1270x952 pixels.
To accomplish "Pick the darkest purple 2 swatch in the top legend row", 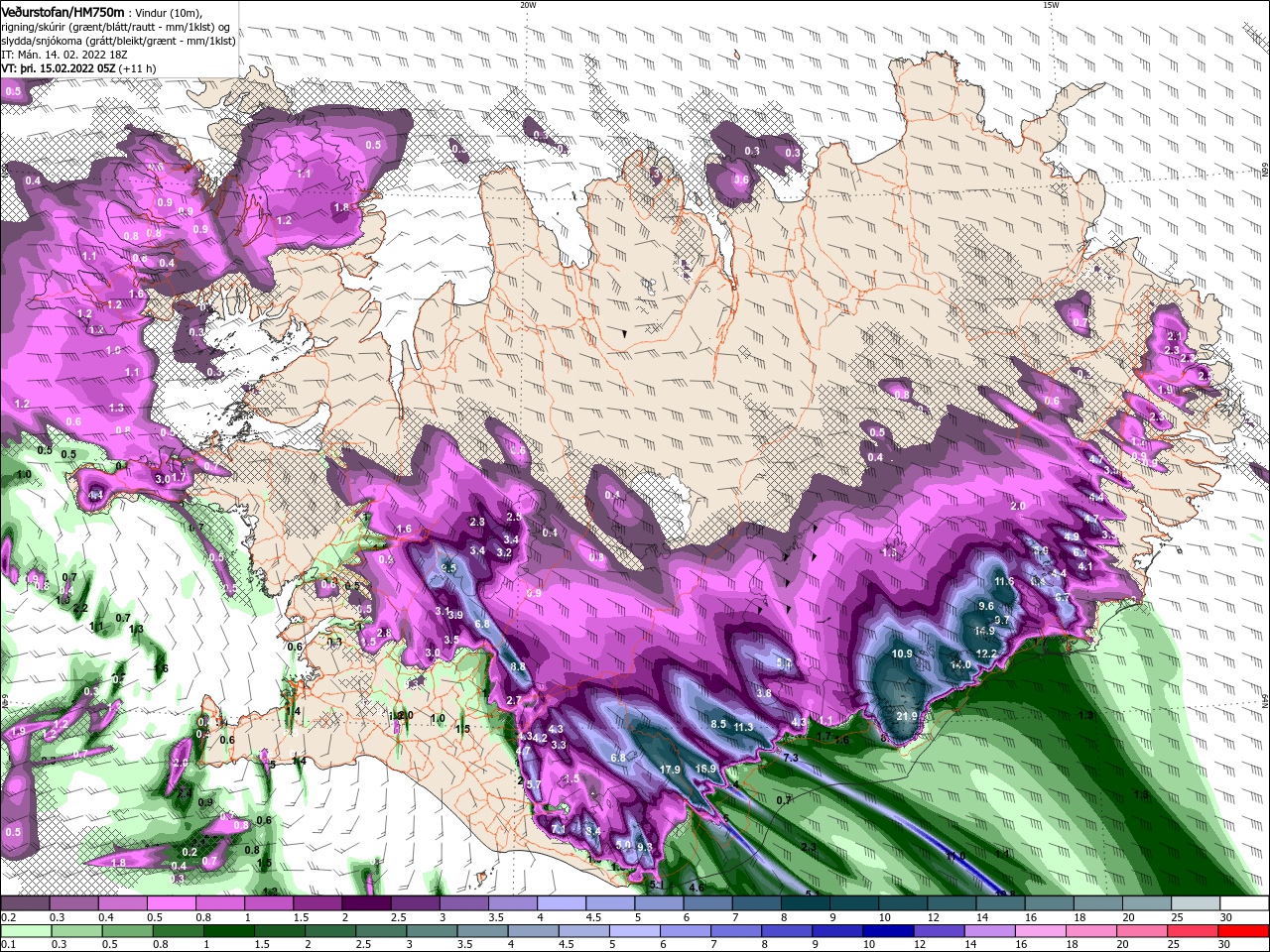I will pyautogui.click(x=365, y=903).
